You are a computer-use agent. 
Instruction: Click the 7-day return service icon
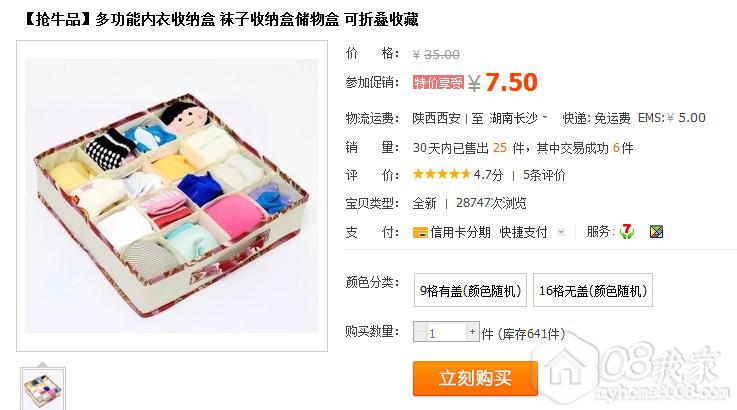click(627, 231)
